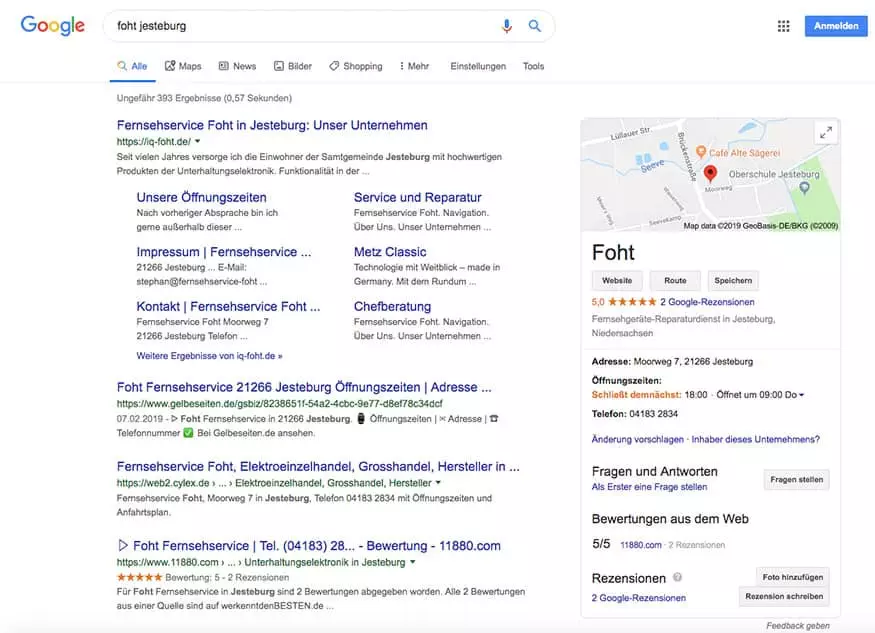Image resolution: width=875 pixels, height=633 pixels.
Task: Open Unsere Öffnungszeiten sitelink
Action: 201,197
